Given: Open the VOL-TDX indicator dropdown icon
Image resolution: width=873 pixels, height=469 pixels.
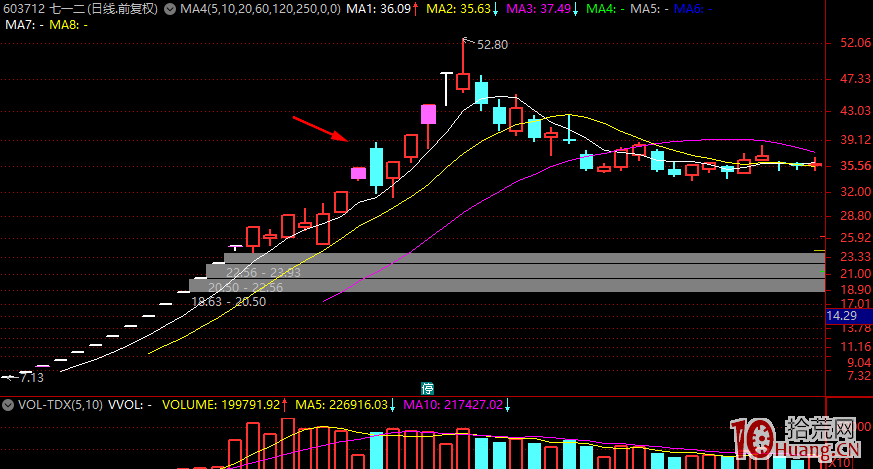Looking at the screenshot, I should [x=8, y=405].
